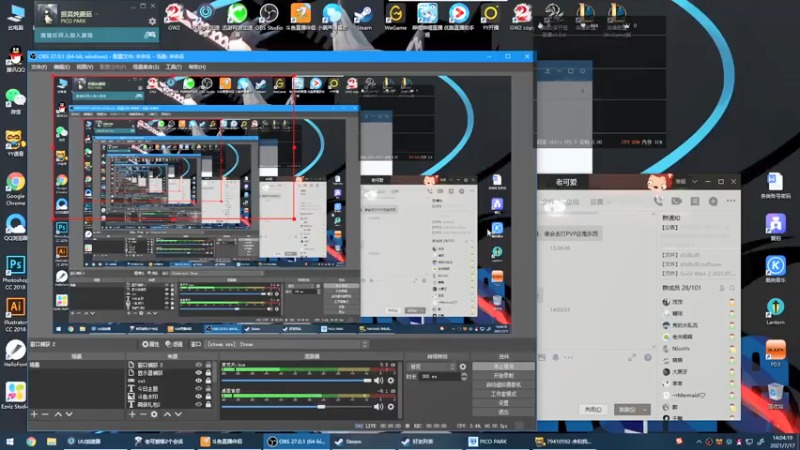
Task: Click notification bell in QQ chat toolbar
Action: (555, 358)
